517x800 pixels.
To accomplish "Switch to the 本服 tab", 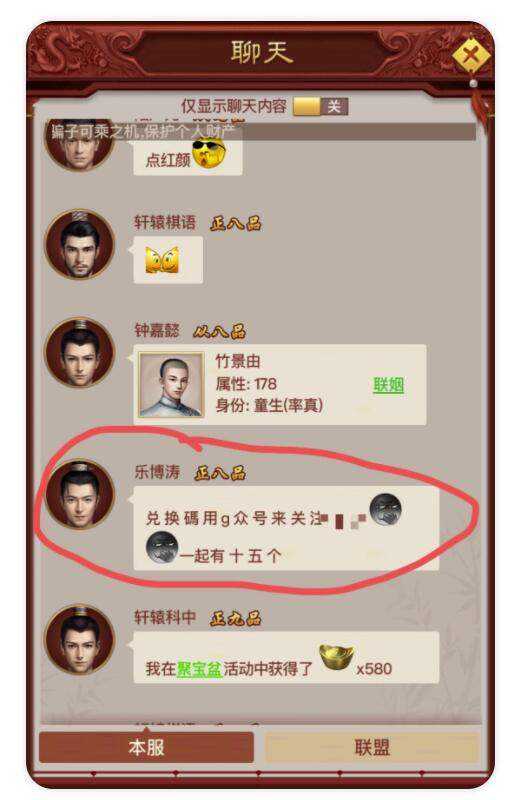I will tap(146, 748).
